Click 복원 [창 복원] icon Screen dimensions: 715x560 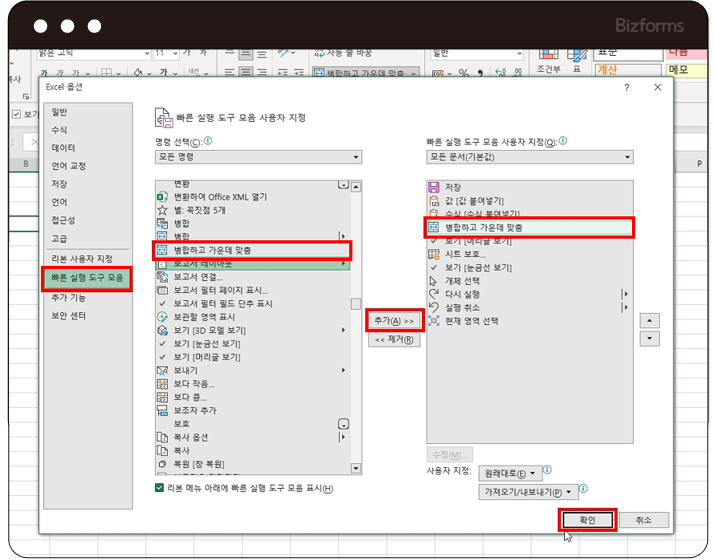pyautogui.click(x=162, y=464)
